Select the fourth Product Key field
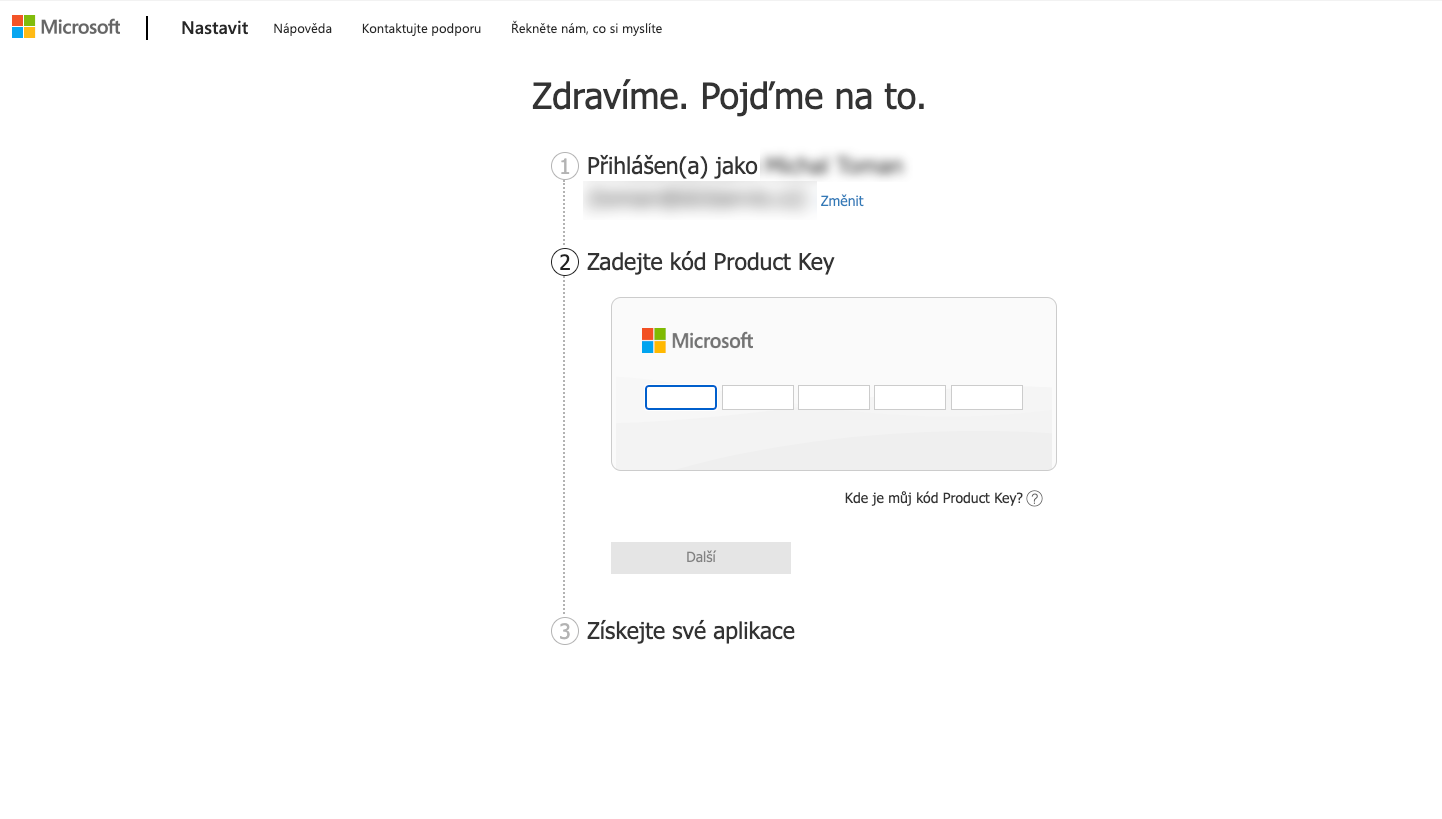This screenshot has height=819, width=1442. [x=910, y=398]
